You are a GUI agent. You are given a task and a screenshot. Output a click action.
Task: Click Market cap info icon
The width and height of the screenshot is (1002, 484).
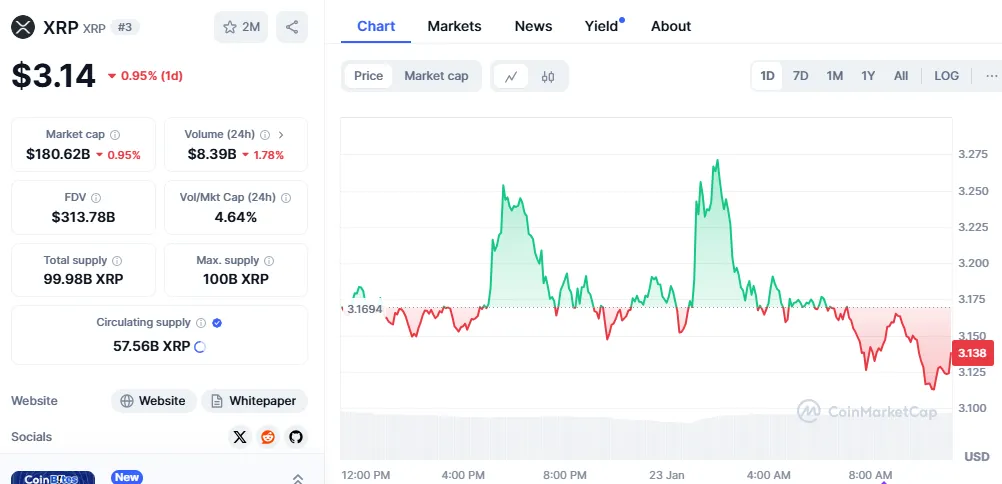pos(115,134)
